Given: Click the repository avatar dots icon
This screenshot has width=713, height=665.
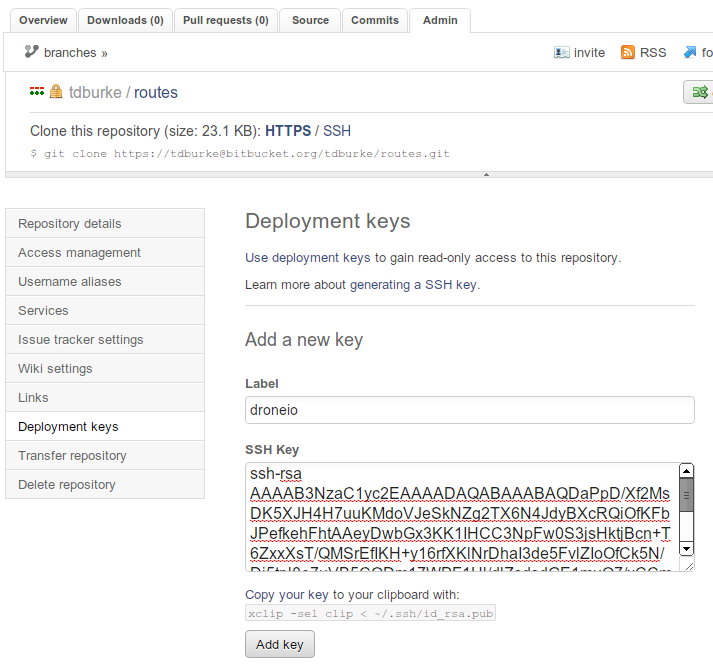Looking at the screenshot, I should (x=37, y=91).
